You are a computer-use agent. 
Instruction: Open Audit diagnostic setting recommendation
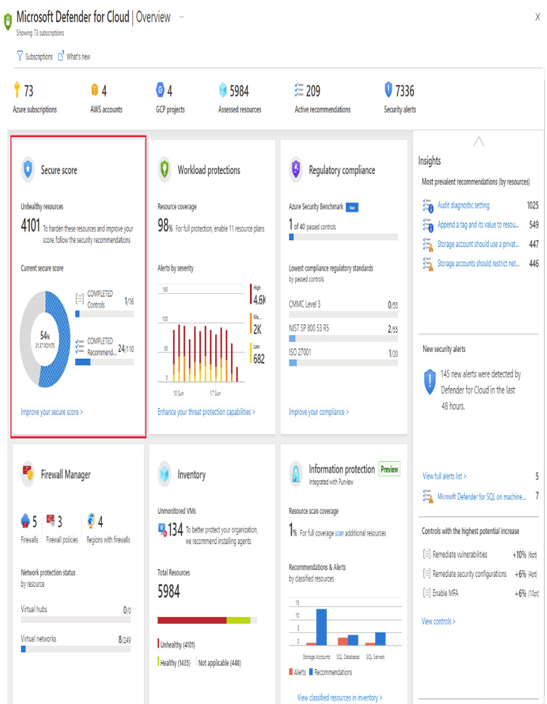coord(463,205)
